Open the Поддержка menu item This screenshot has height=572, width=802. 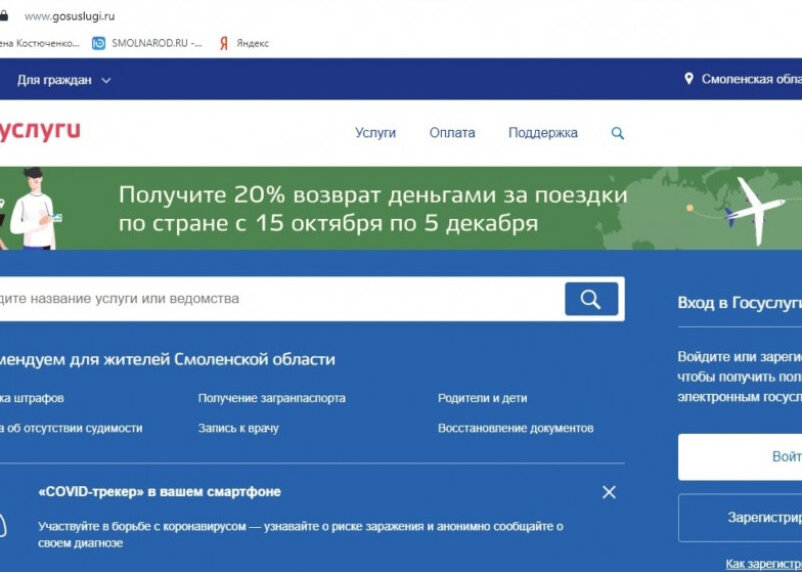543,133
